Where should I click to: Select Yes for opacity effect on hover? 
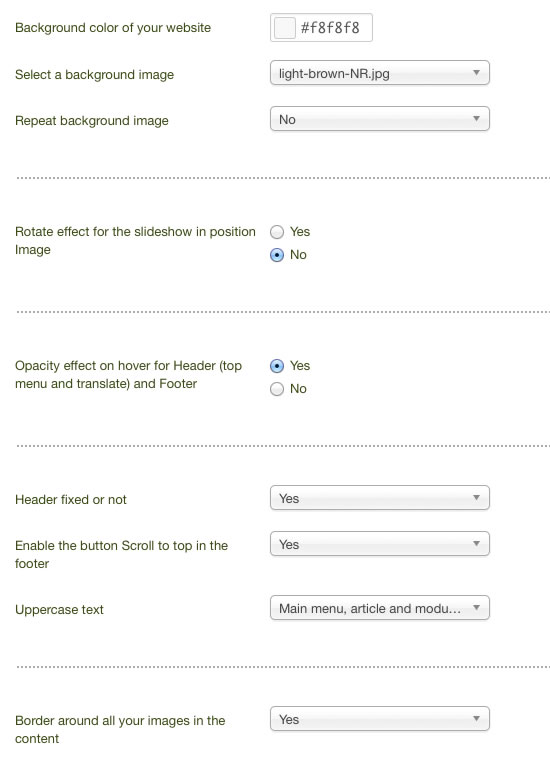[277, 366]
